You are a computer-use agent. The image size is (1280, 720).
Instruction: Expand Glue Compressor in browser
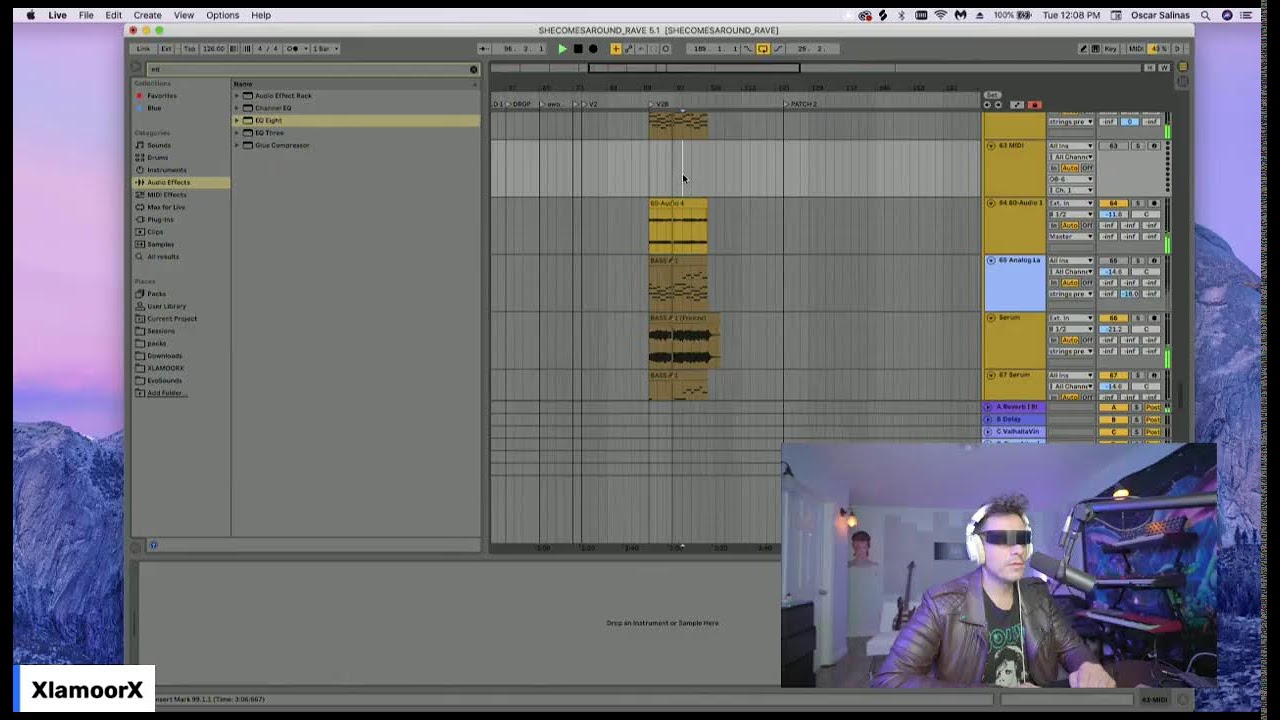237,145
